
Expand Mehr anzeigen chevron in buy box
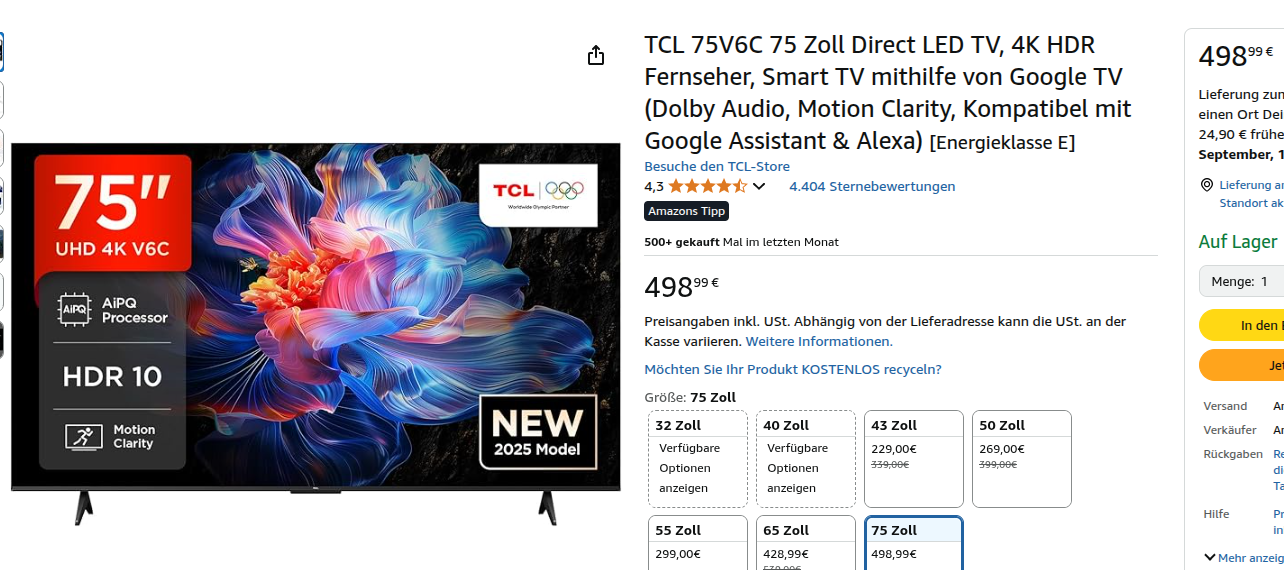[x=1210, y=557]
